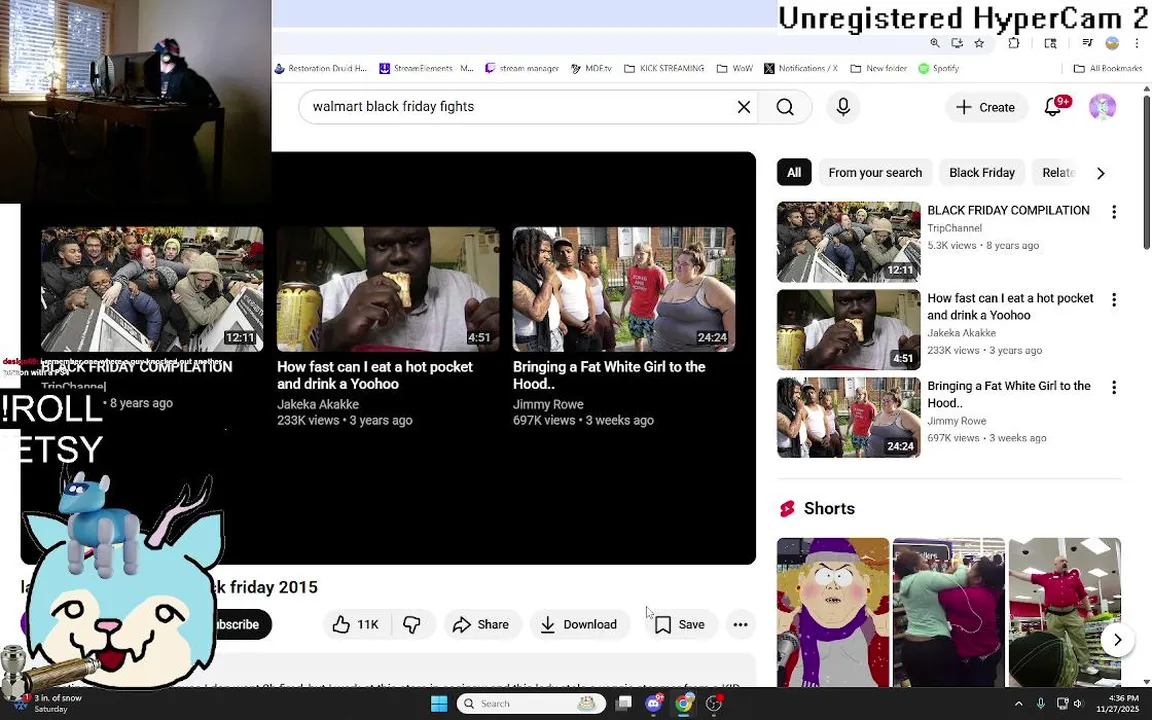Select the All filter chip
The width and height of the screenshot is (1152, 720).
793,173
